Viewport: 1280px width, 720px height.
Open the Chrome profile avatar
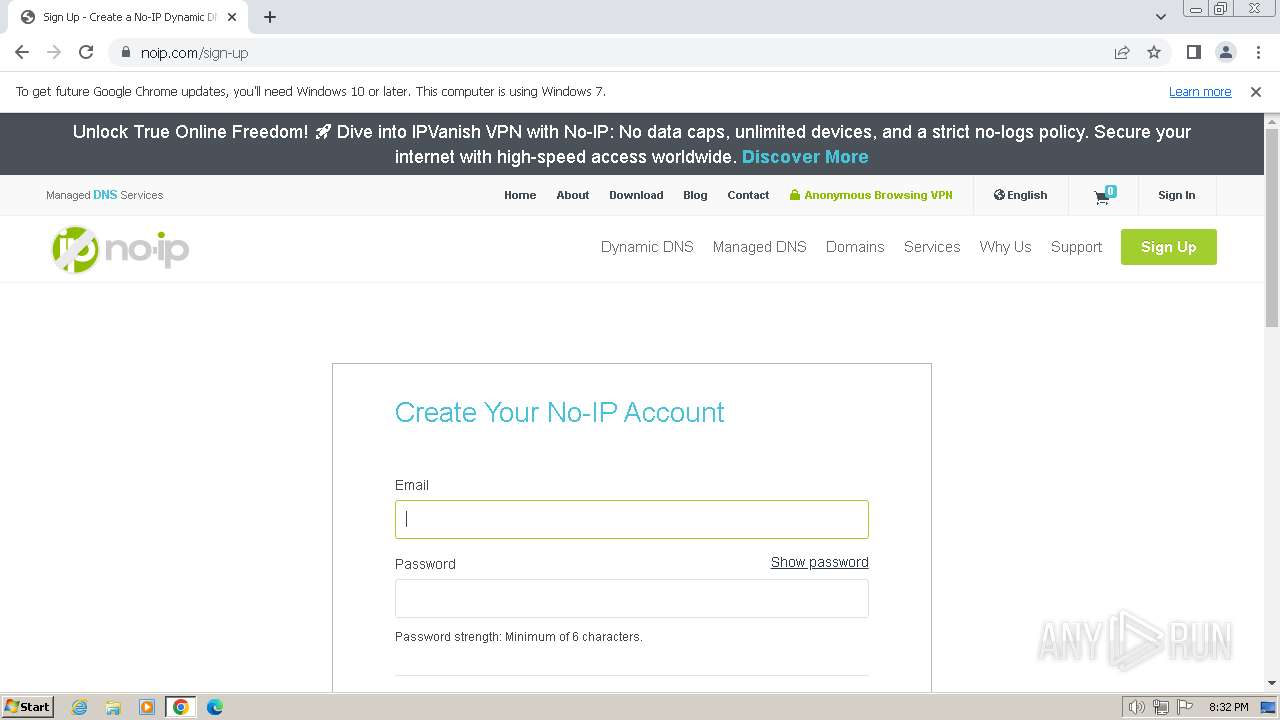click(1226, 52)
